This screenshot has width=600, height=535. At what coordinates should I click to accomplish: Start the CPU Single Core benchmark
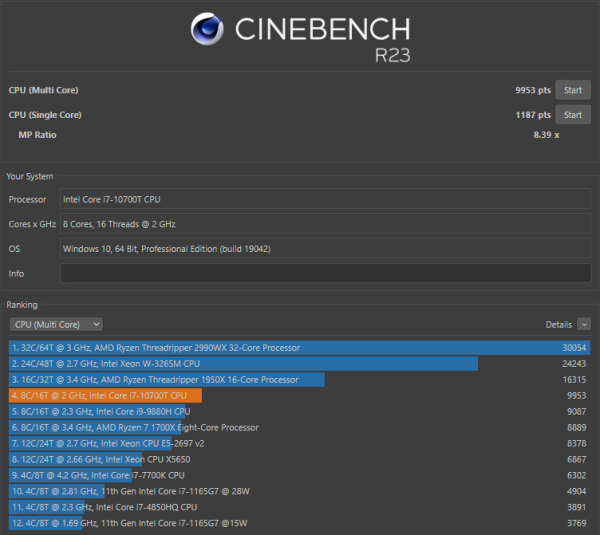572,115
